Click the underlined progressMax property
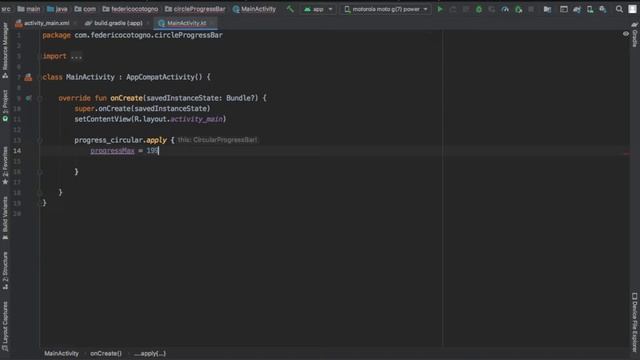 pyautogui.click(x=112, y=151)
